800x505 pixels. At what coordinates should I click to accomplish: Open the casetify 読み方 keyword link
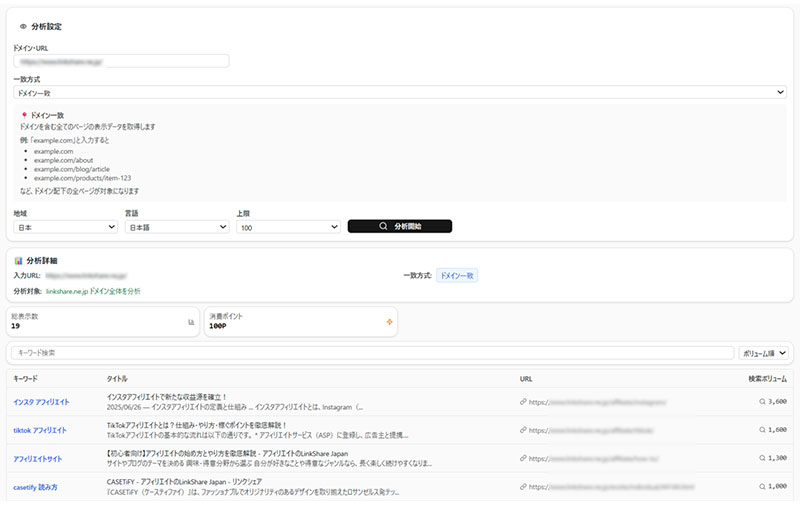(35, 486)
